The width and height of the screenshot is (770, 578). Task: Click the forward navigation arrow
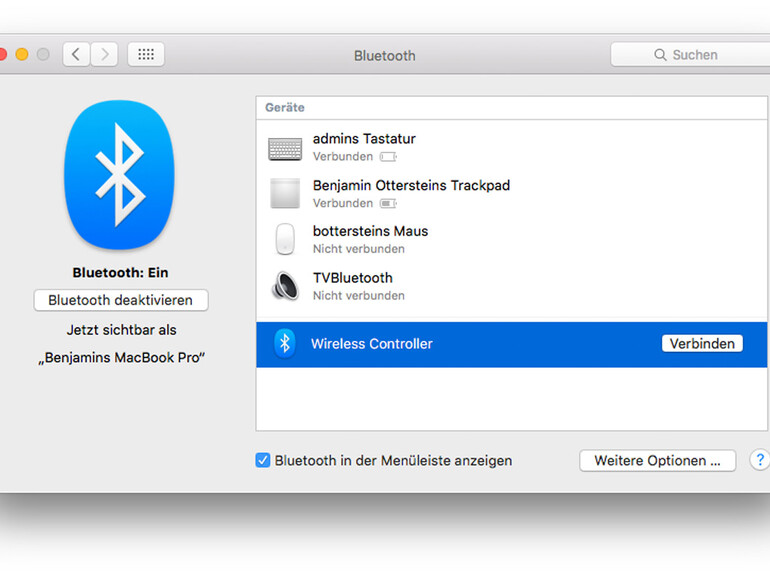(x=104, y=54)
